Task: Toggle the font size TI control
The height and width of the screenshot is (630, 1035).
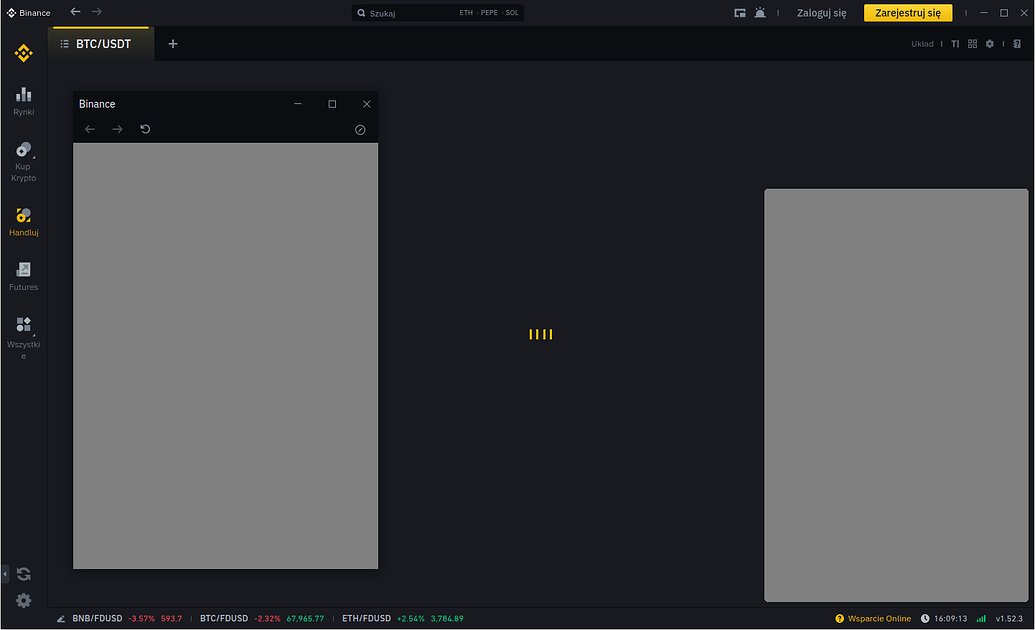Action: [954, 43]
